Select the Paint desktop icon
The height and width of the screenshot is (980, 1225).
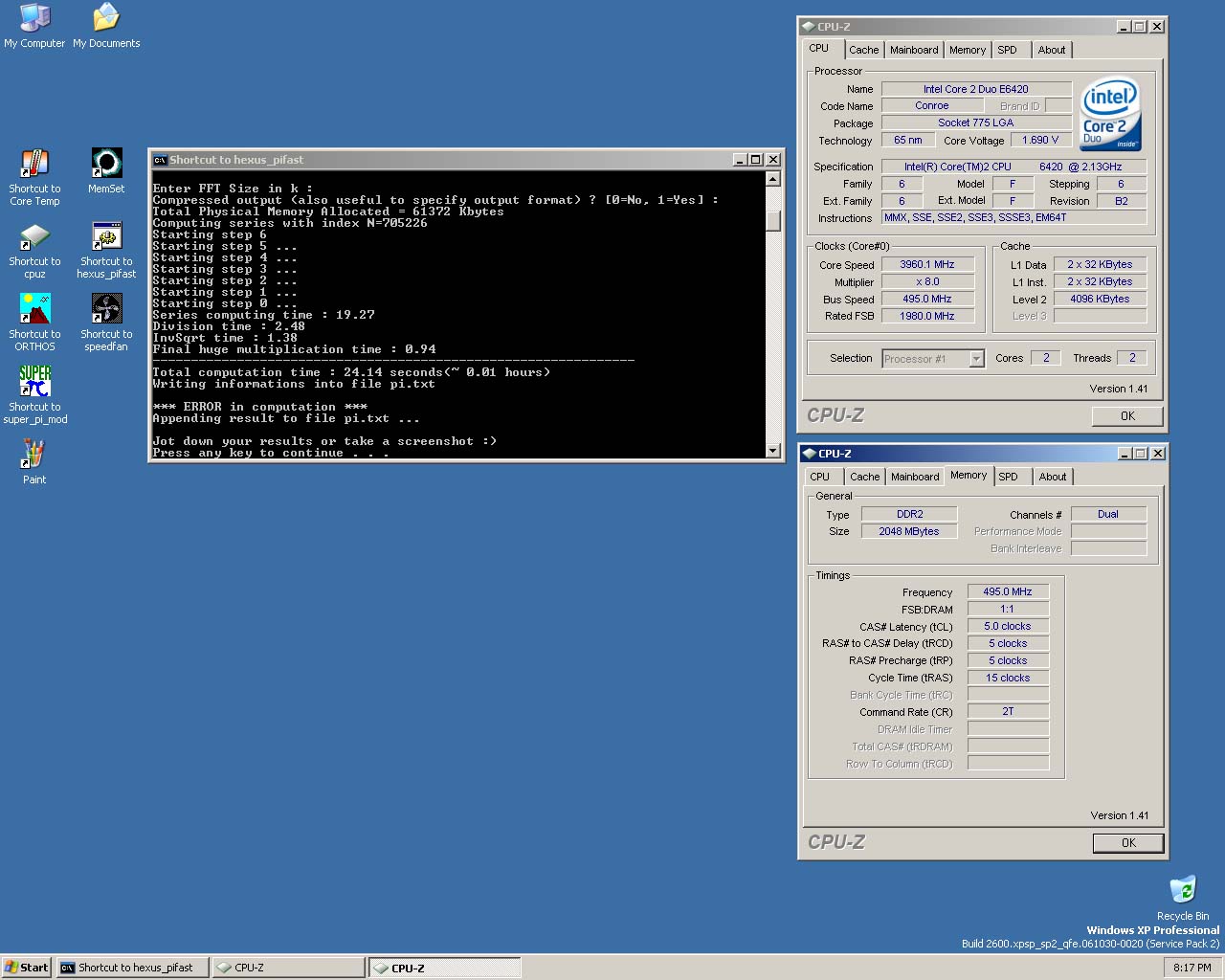pos(34,462)
